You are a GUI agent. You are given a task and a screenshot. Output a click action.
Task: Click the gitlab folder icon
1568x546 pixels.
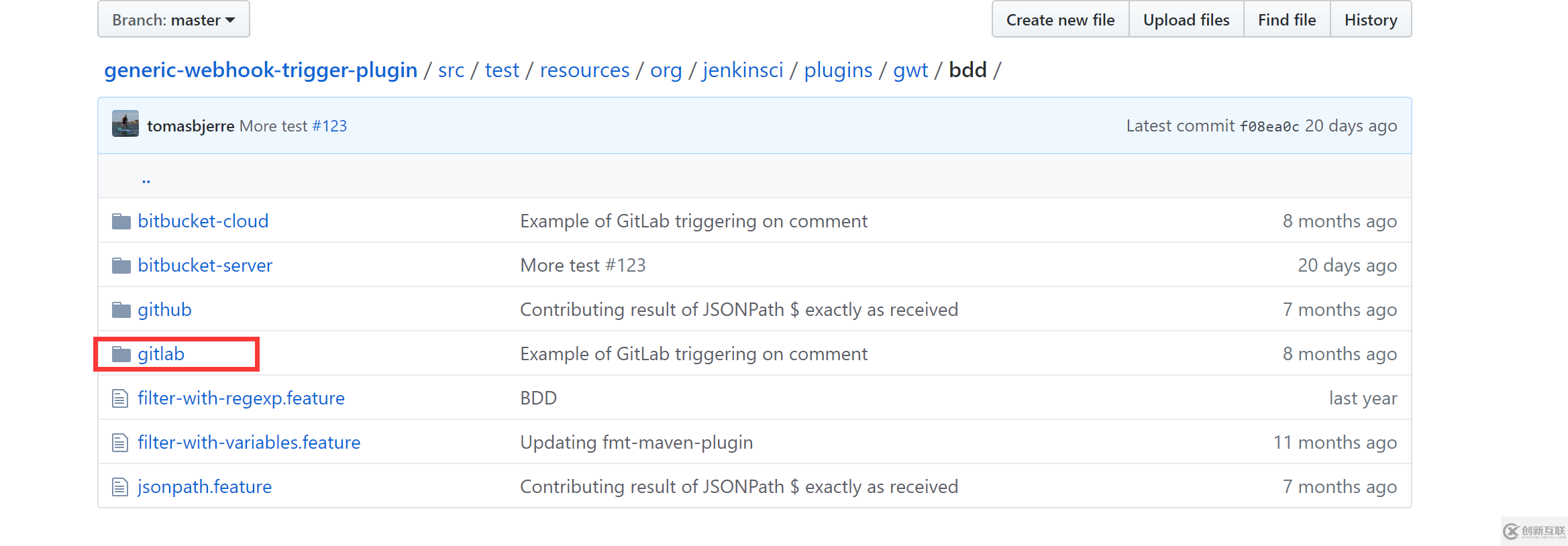click(x=121, y=354)
